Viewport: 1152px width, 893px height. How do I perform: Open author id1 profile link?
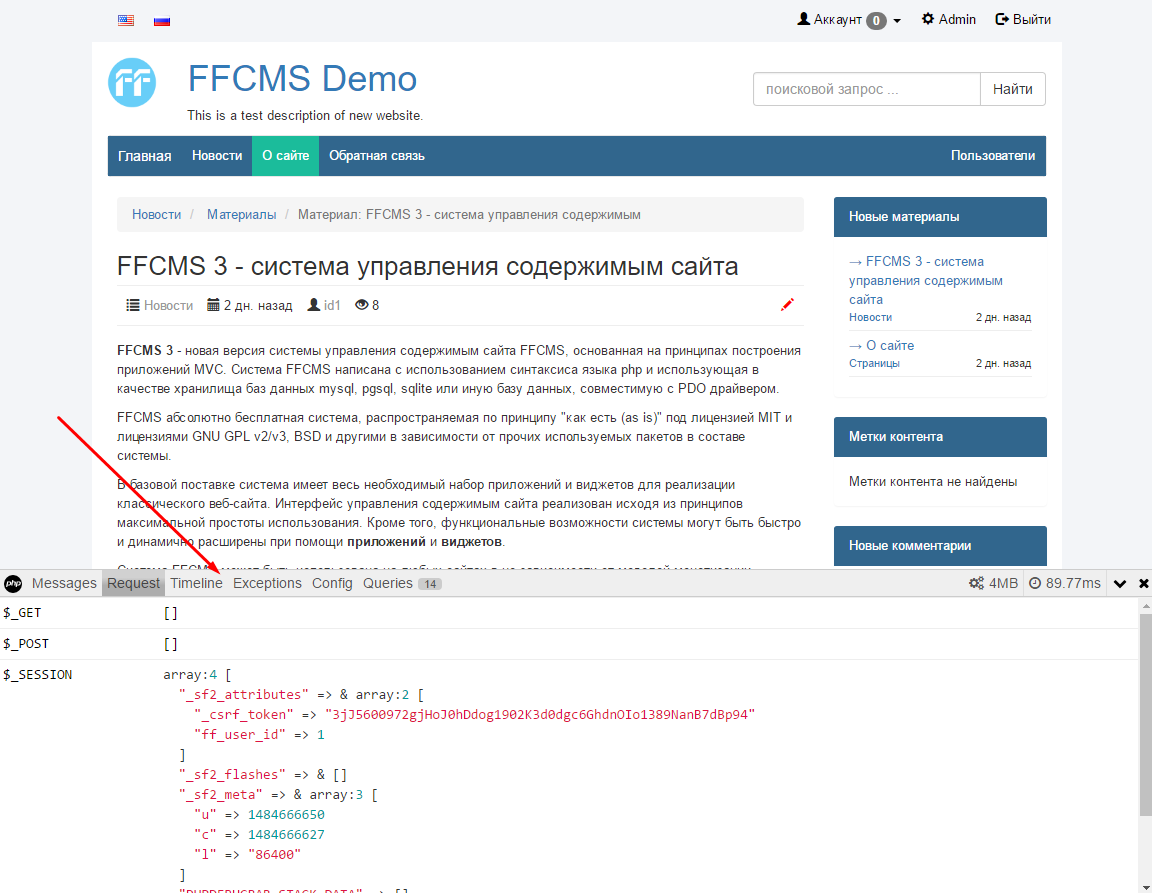332,305
